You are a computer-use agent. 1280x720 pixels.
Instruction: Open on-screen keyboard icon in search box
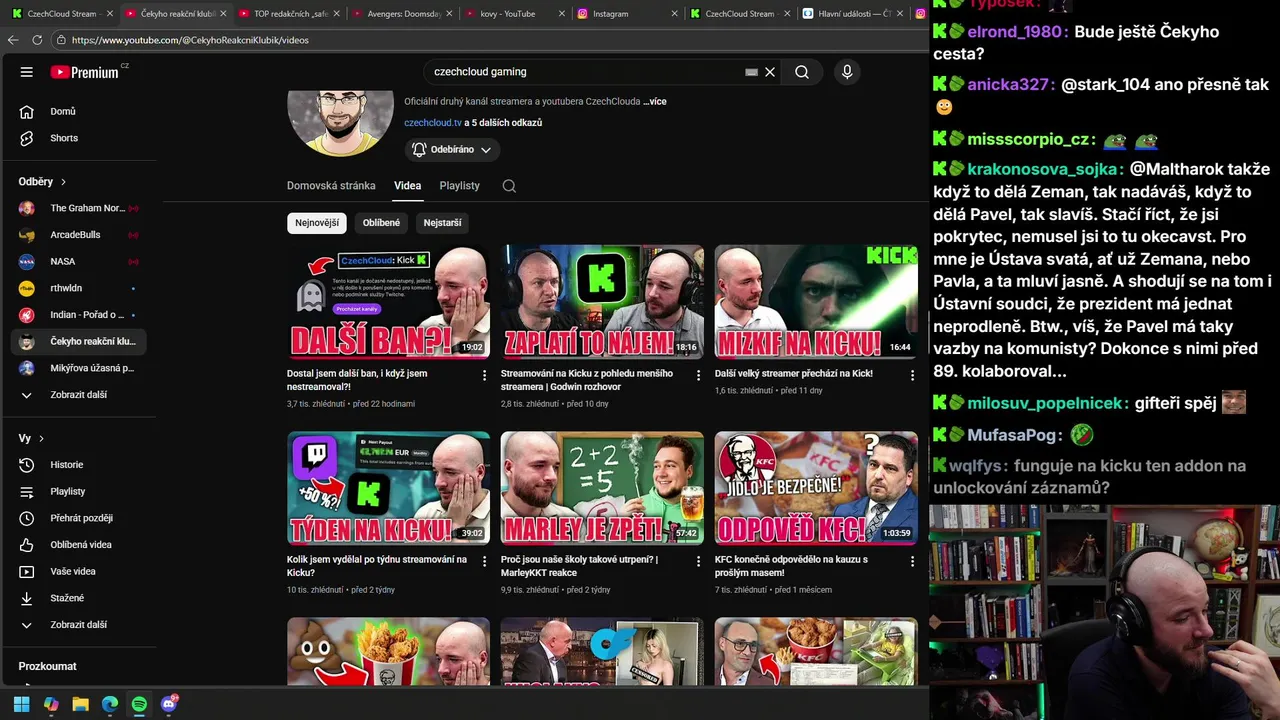[751, 72]
